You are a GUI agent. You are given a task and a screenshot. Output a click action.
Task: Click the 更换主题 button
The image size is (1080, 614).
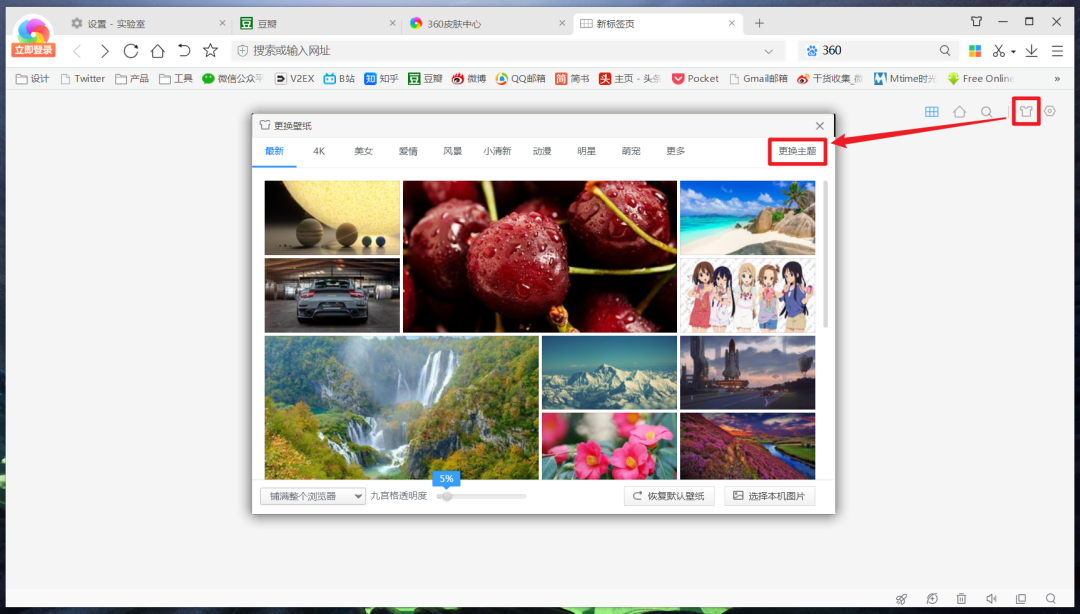click(797, 151)
